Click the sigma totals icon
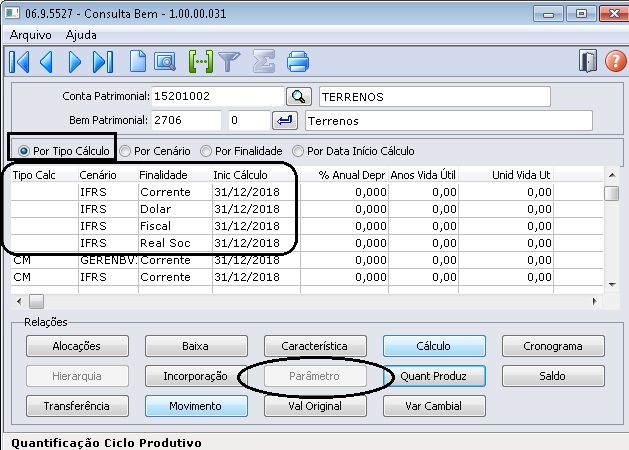The width and height of the screenshot is (629, 450). point(264,61)
